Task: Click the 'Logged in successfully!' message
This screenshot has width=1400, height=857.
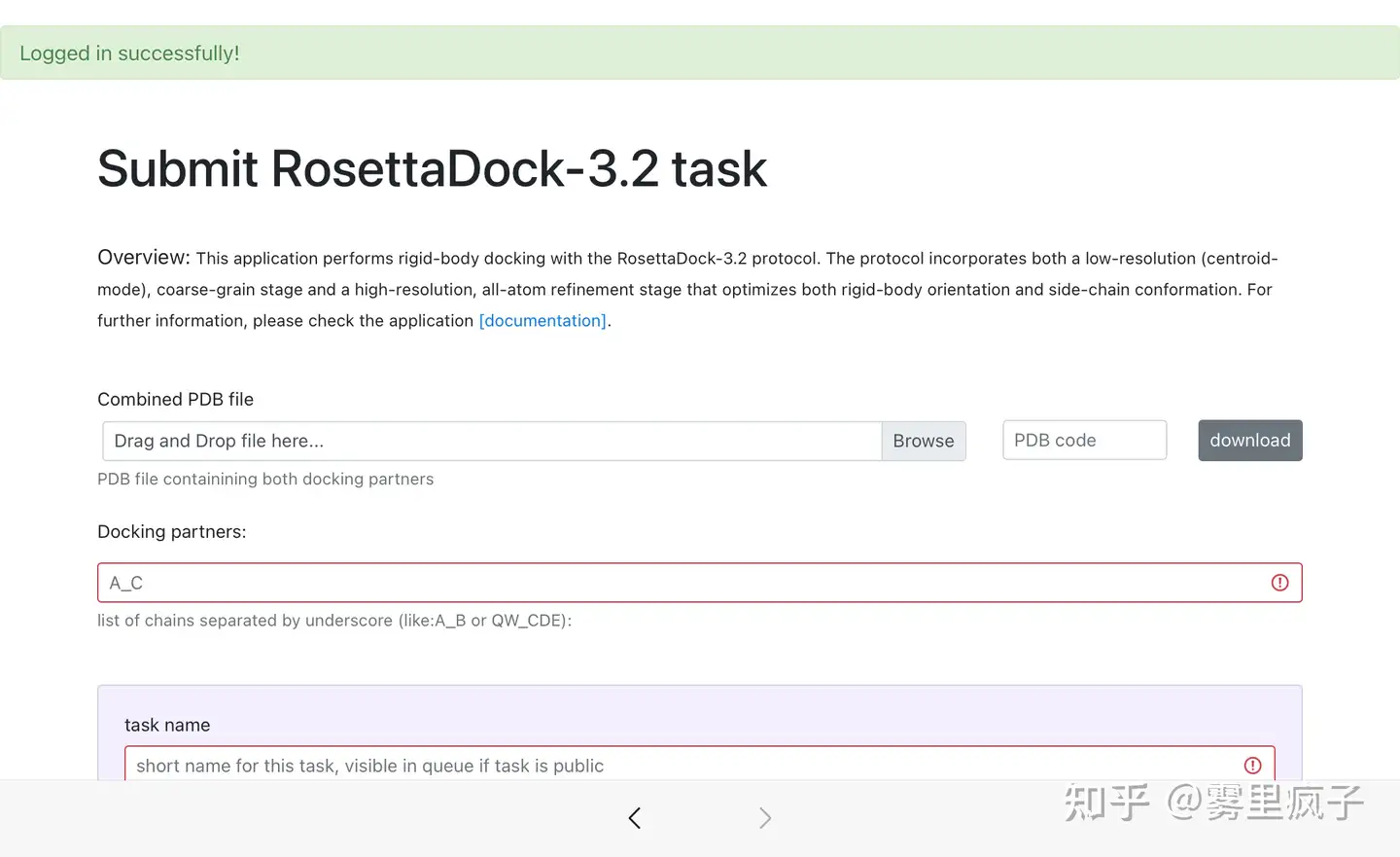Action: pos(129,54)
